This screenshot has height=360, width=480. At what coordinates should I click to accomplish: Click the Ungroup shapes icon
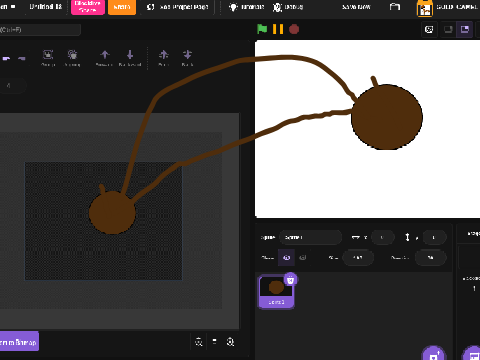click(72, 58)
